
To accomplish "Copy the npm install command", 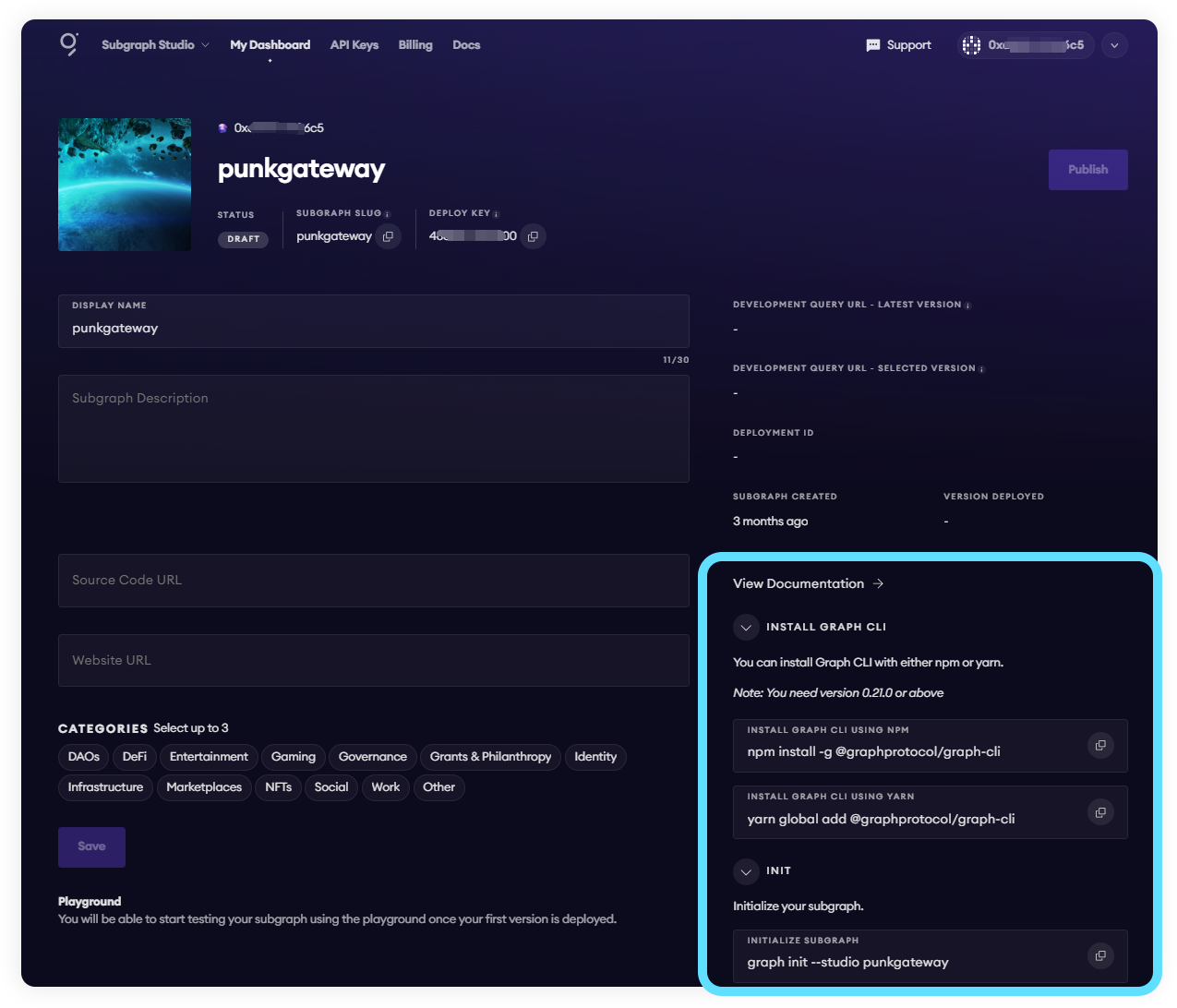I will point(1099,745).
